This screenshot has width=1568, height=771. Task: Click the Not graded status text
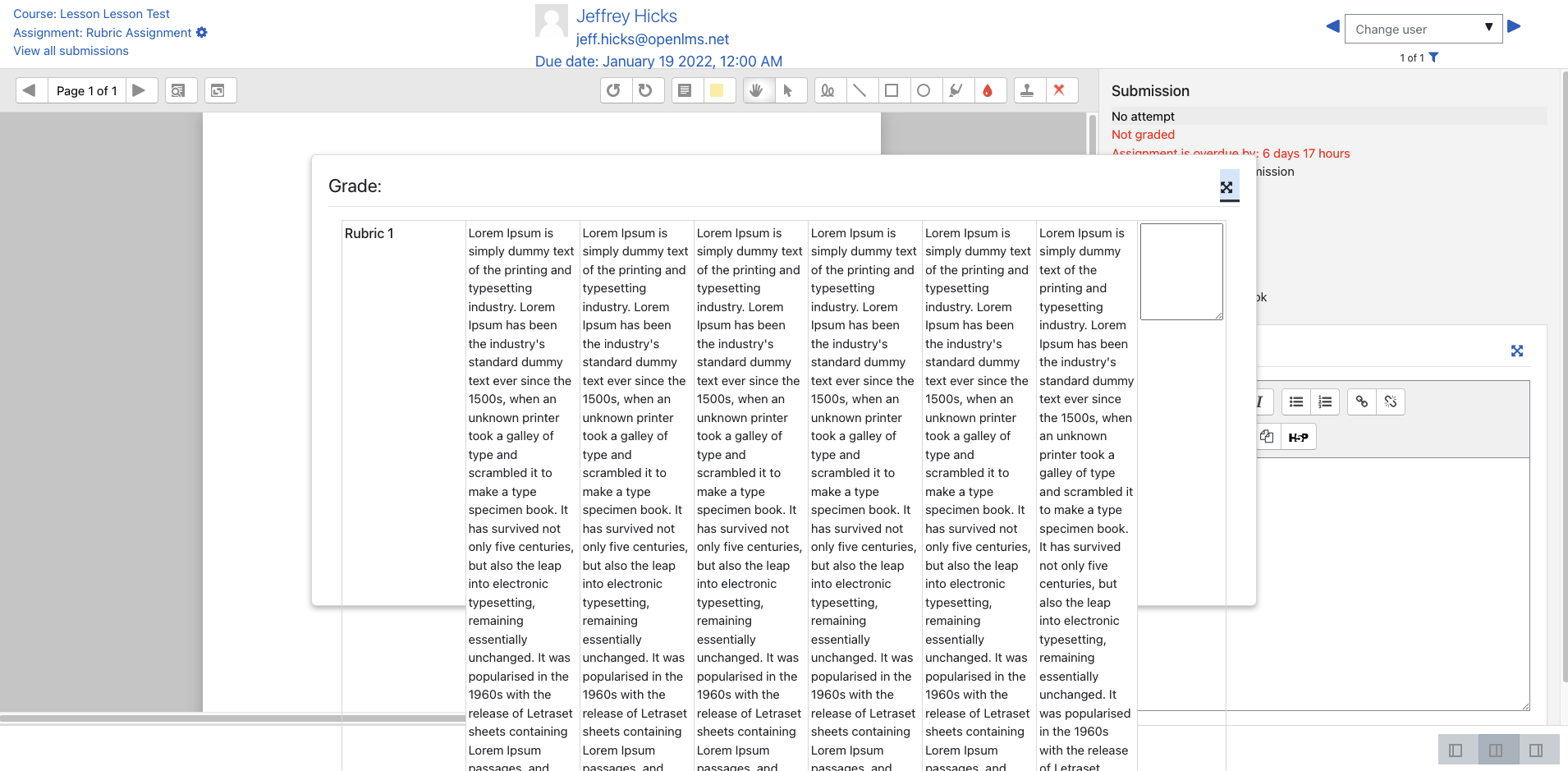[1143, 135]
